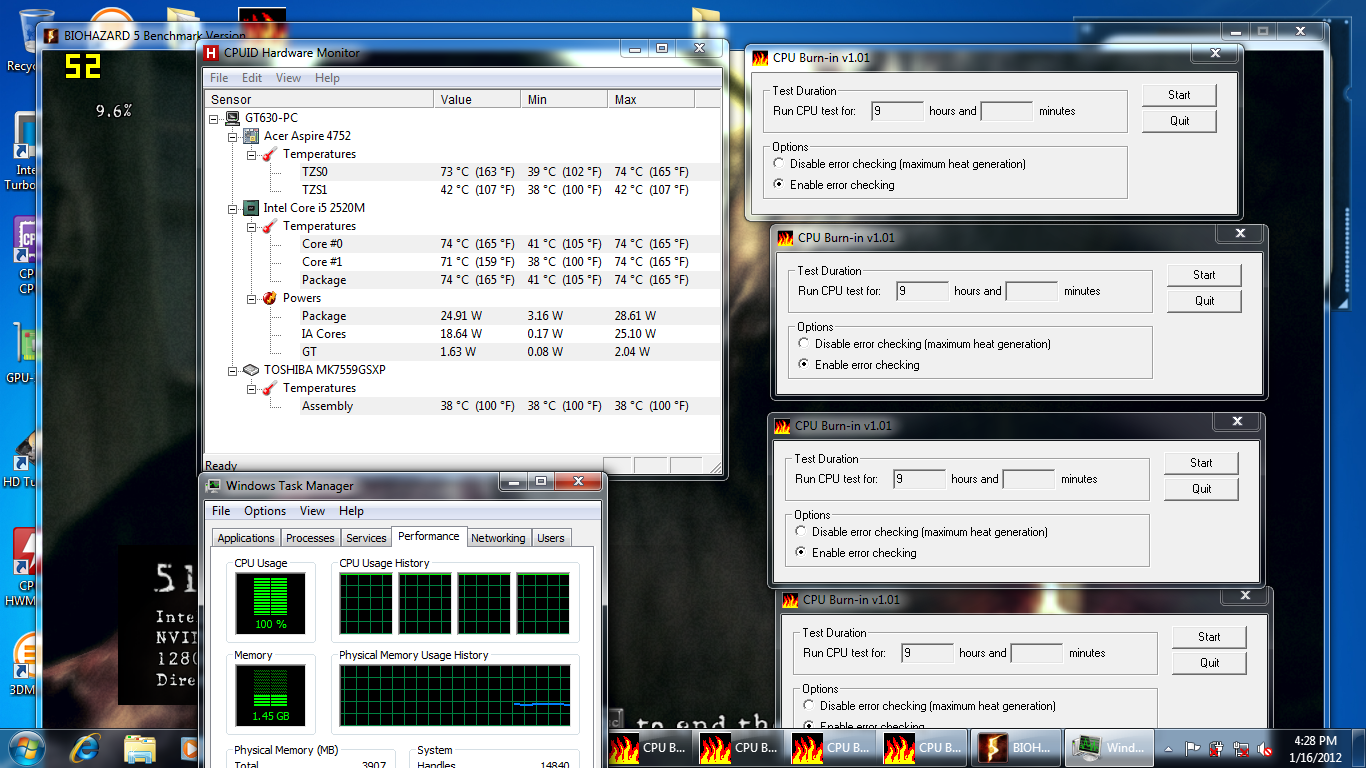Click the GT630-PC computer icon in HWMonitor
Viewport: 1366px width, 768px height.
(x=233, y=118)
